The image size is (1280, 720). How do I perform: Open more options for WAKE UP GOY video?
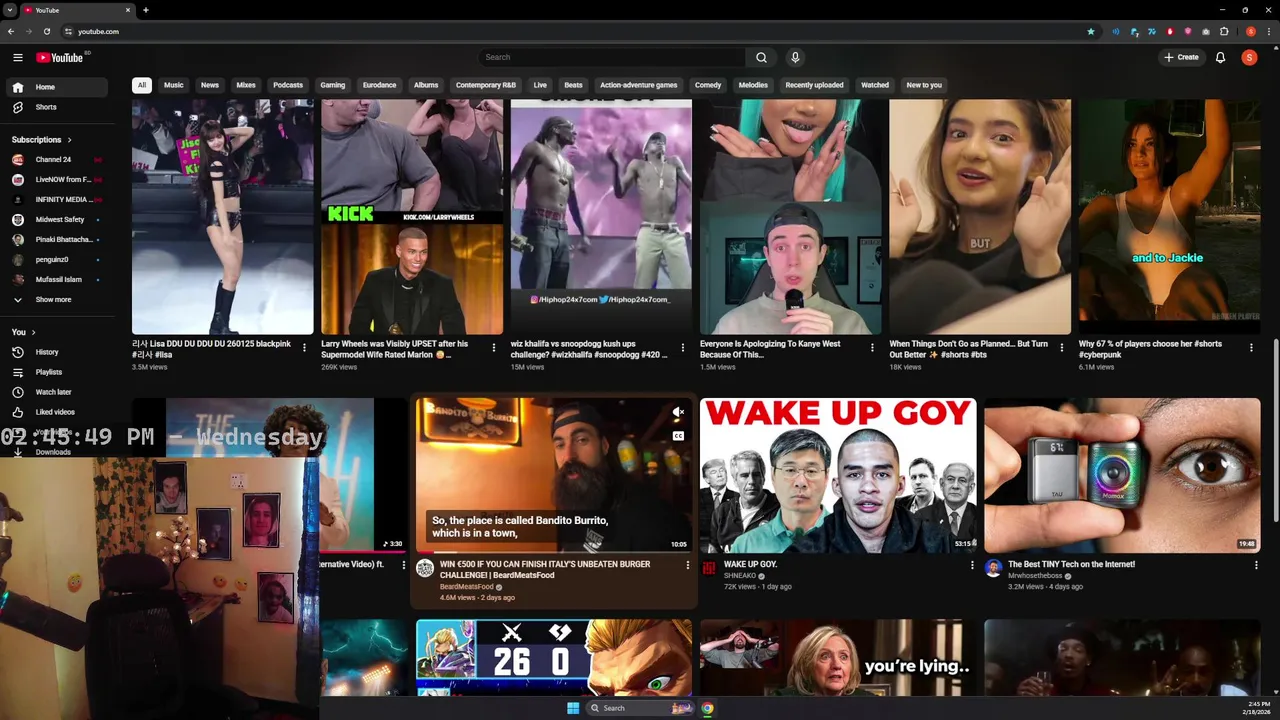coord(972,565)
